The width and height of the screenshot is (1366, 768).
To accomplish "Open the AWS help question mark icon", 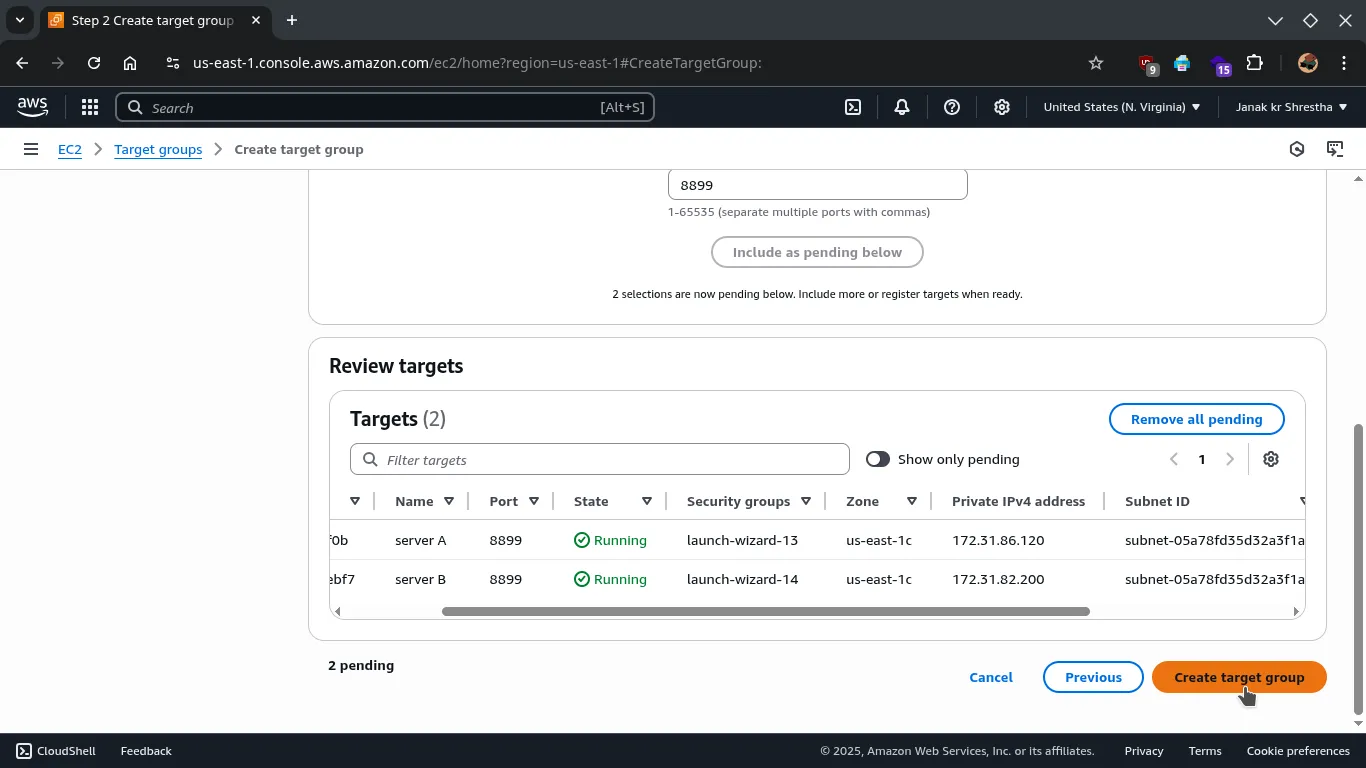I will click(952, 107).
